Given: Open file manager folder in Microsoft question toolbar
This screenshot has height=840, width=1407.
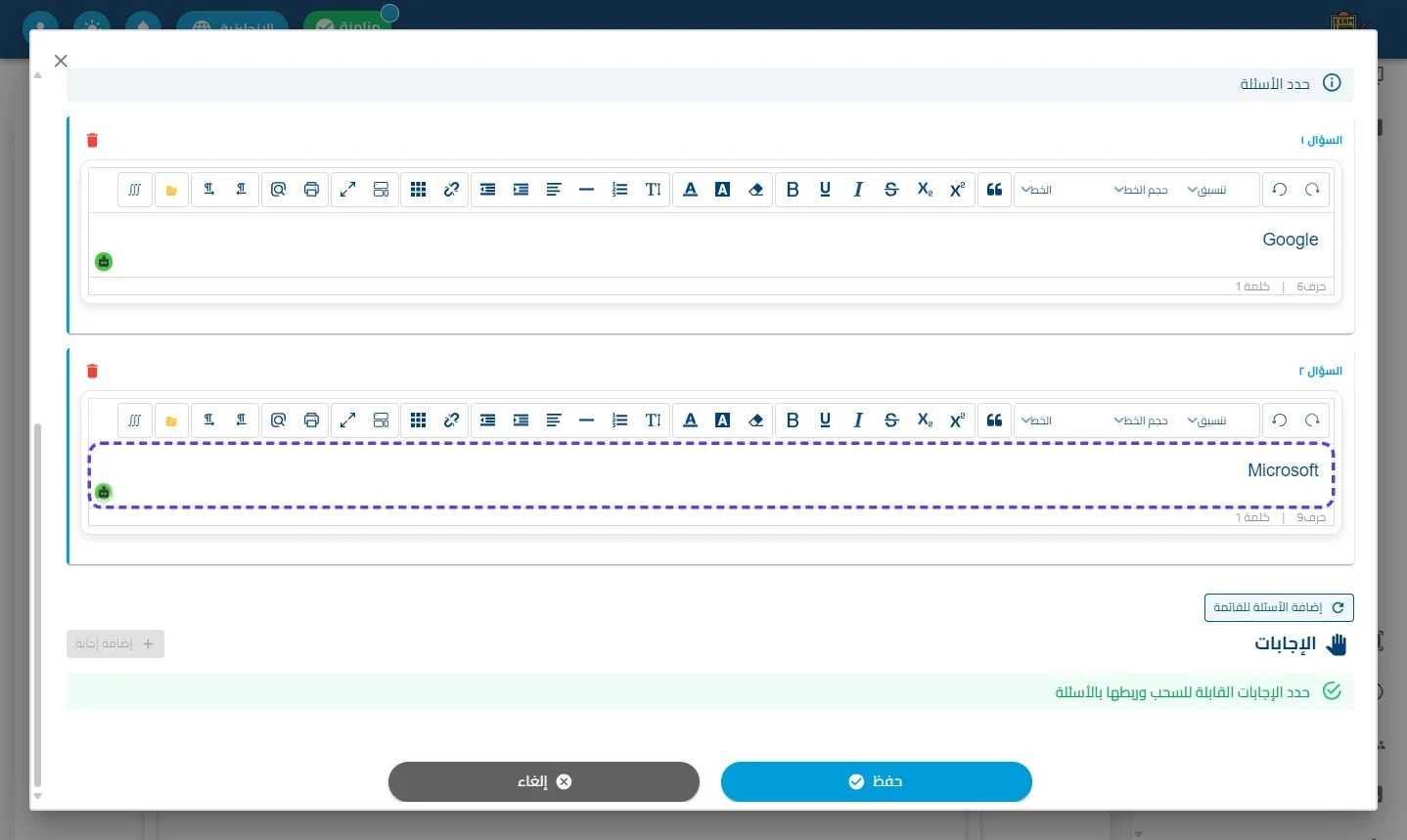Looking at the screenshot, I should tap(171, 420).
